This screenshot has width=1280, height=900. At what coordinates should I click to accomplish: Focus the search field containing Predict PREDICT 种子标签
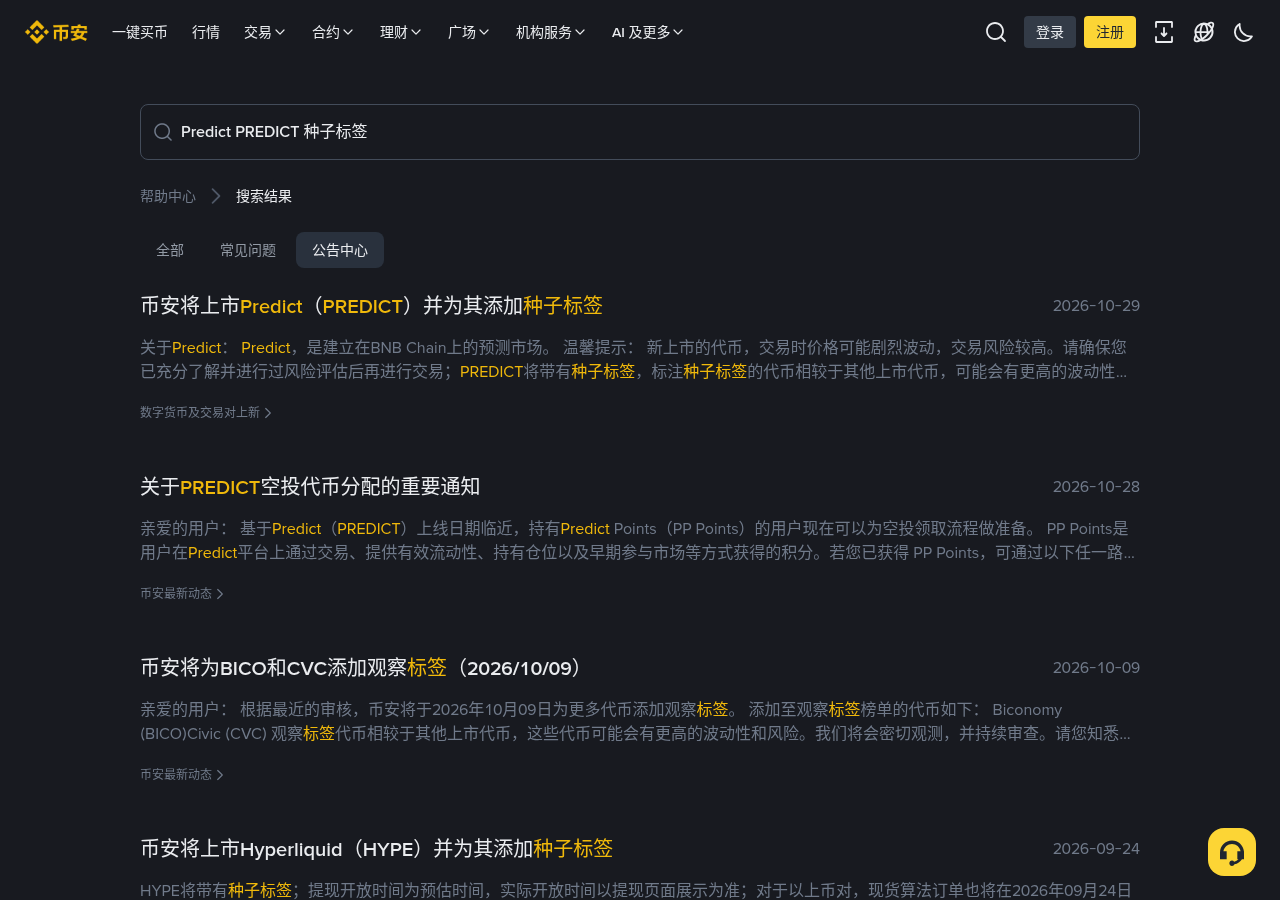(640, 132)
